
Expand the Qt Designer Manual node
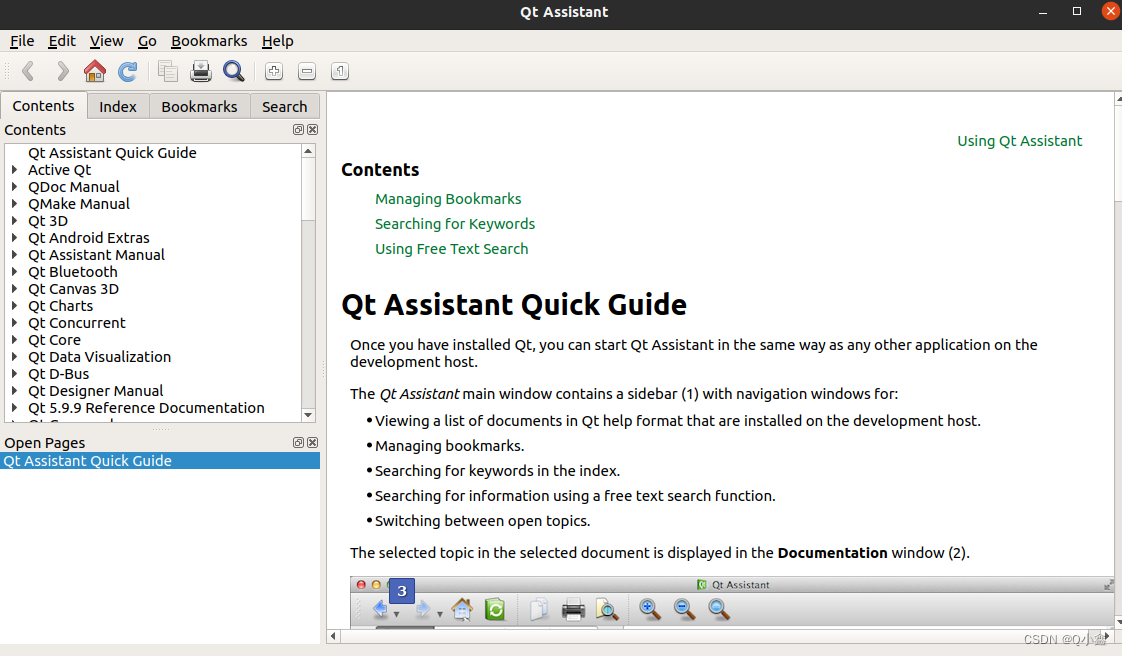(x=14, y=391)
